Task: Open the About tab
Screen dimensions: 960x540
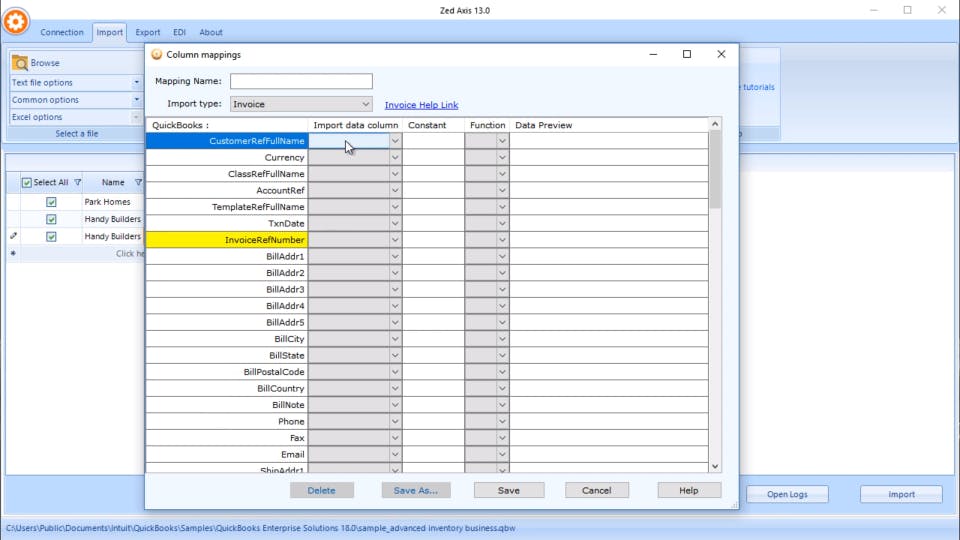Action: pos(211,32)
